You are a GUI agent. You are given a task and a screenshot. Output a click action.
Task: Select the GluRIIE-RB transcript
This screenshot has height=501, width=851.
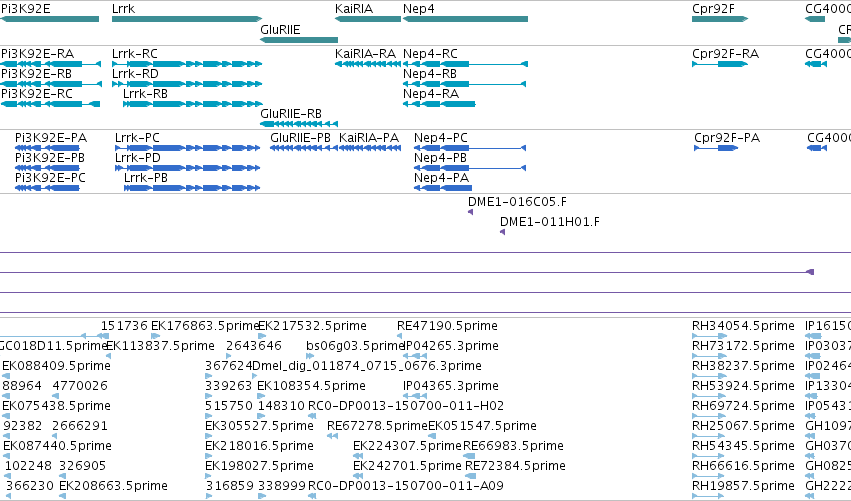pyautogui.click(x=299, y=124)
